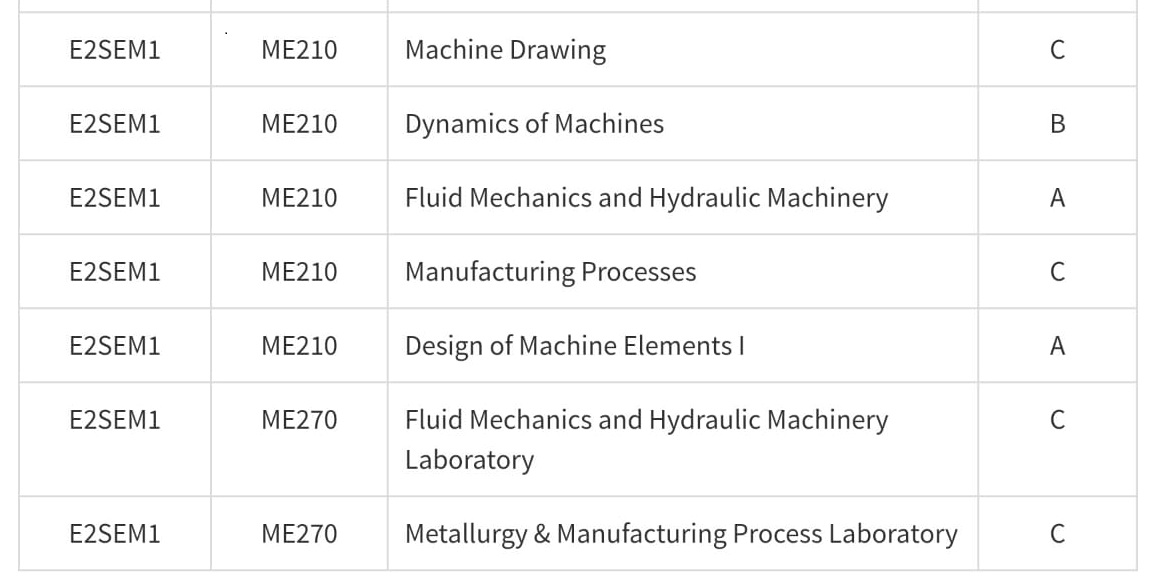The image size is (1150, 586).
Task: Click grade B for Dynamics of Machines
Action: pyautogui.click(x=1057, y=124)
